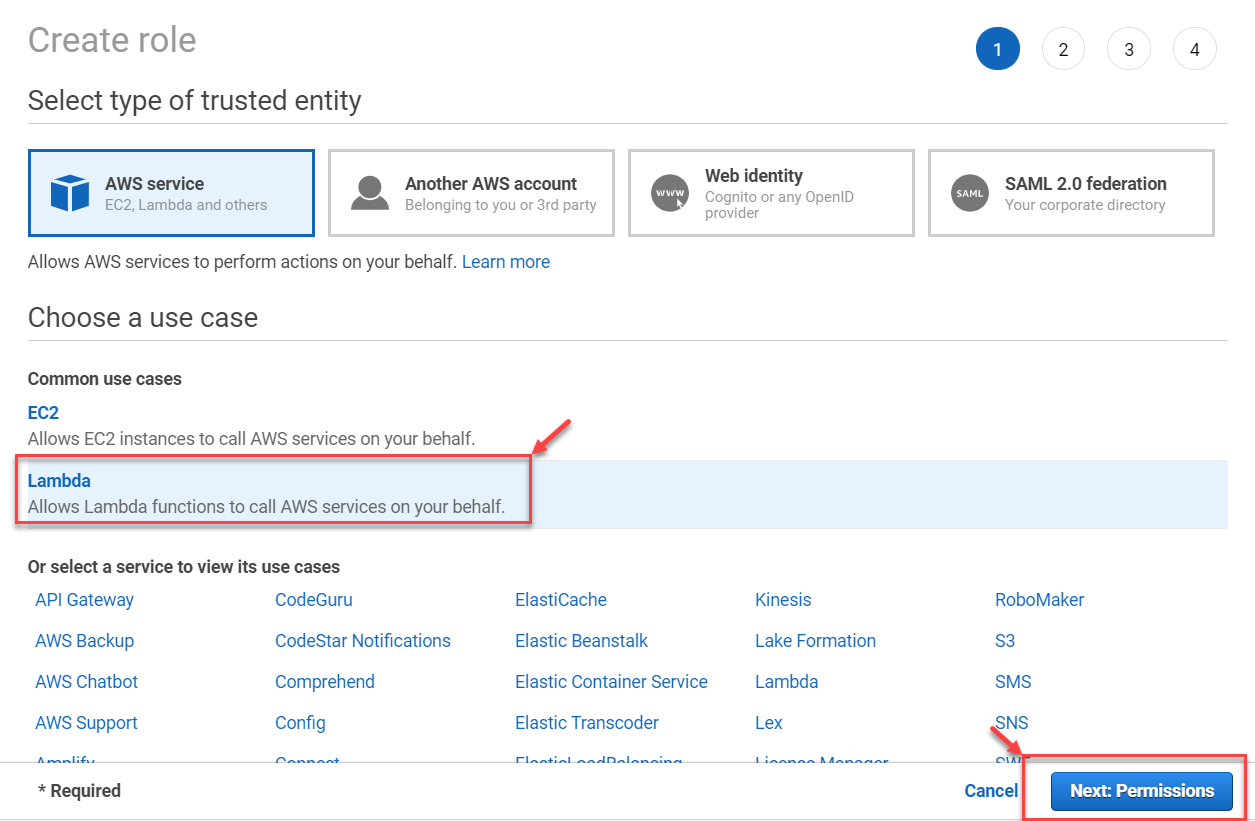Choose the EC2 common use case
1255x821 pixels.
click(x=43, y=412)
